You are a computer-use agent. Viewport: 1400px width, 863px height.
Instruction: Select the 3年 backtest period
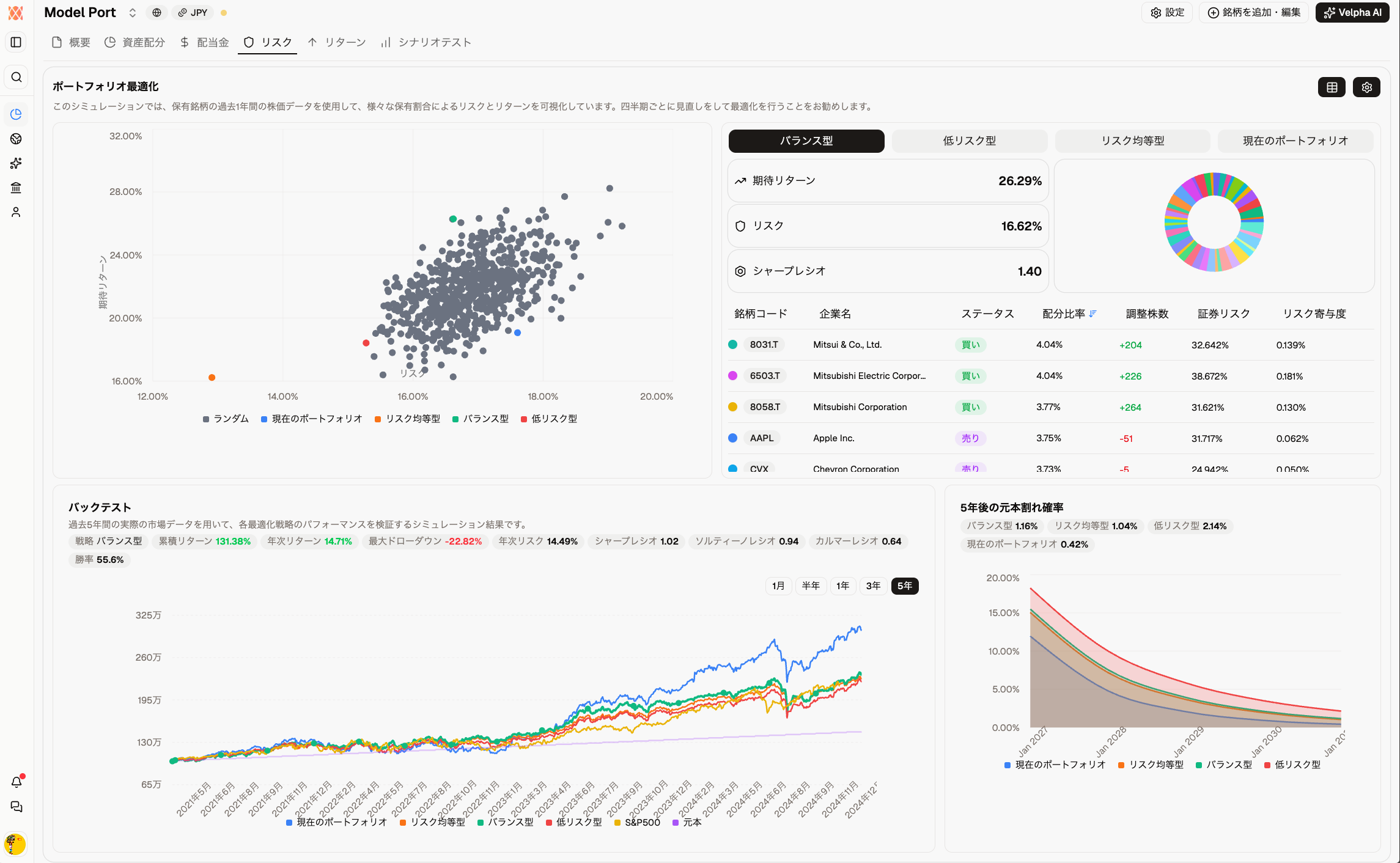pos(873,586)
